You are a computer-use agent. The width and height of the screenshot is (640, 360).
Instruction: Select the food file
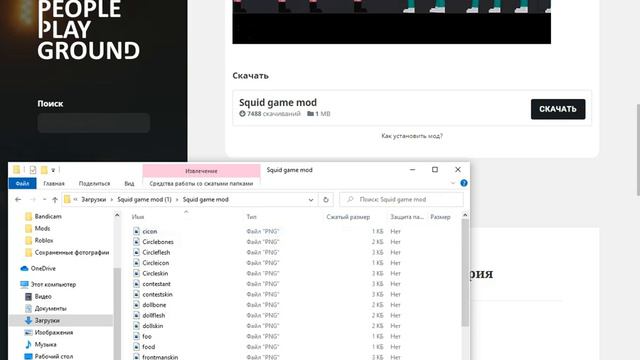click(x=149, y=347)
